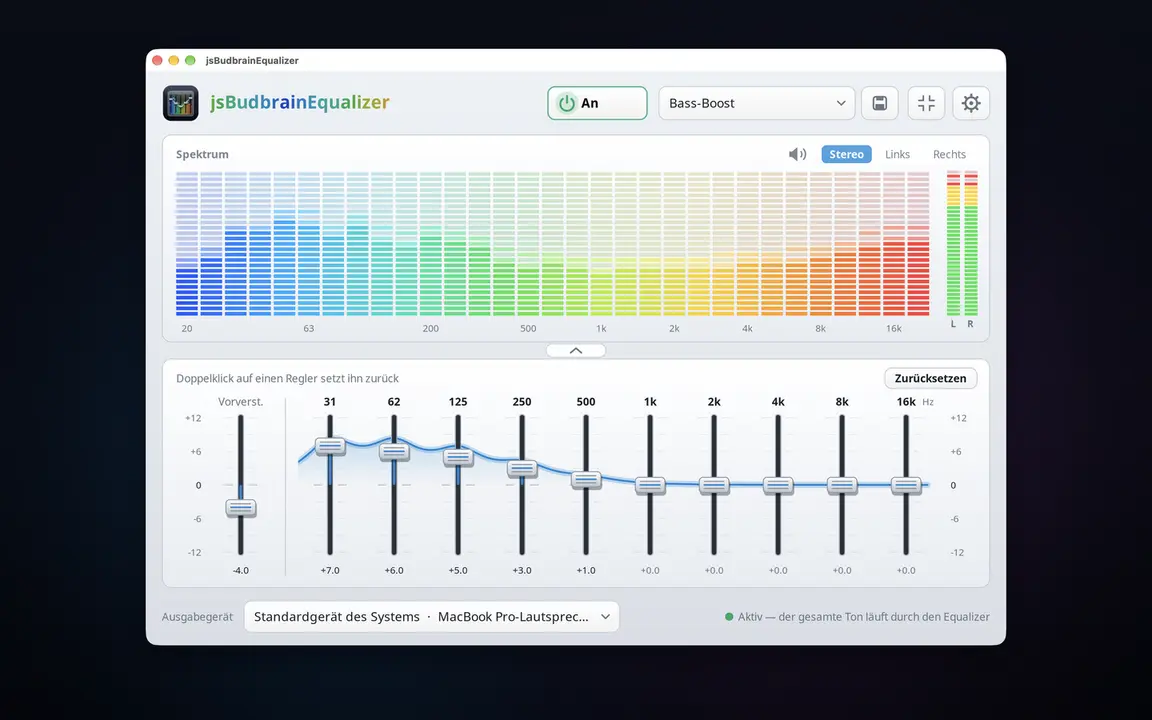Click the Vorverst. preamp slider handle
This screenshot has width=1152, height=720.
click(240, 508)
